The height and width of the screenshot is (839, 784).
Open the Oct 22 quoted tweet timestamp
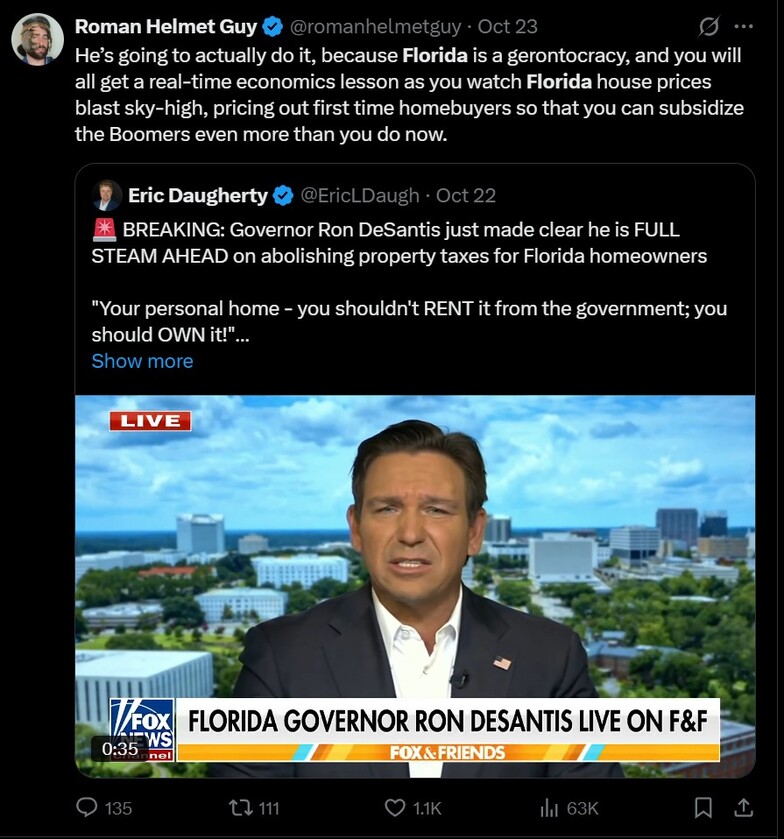click(x=466, y=195)
